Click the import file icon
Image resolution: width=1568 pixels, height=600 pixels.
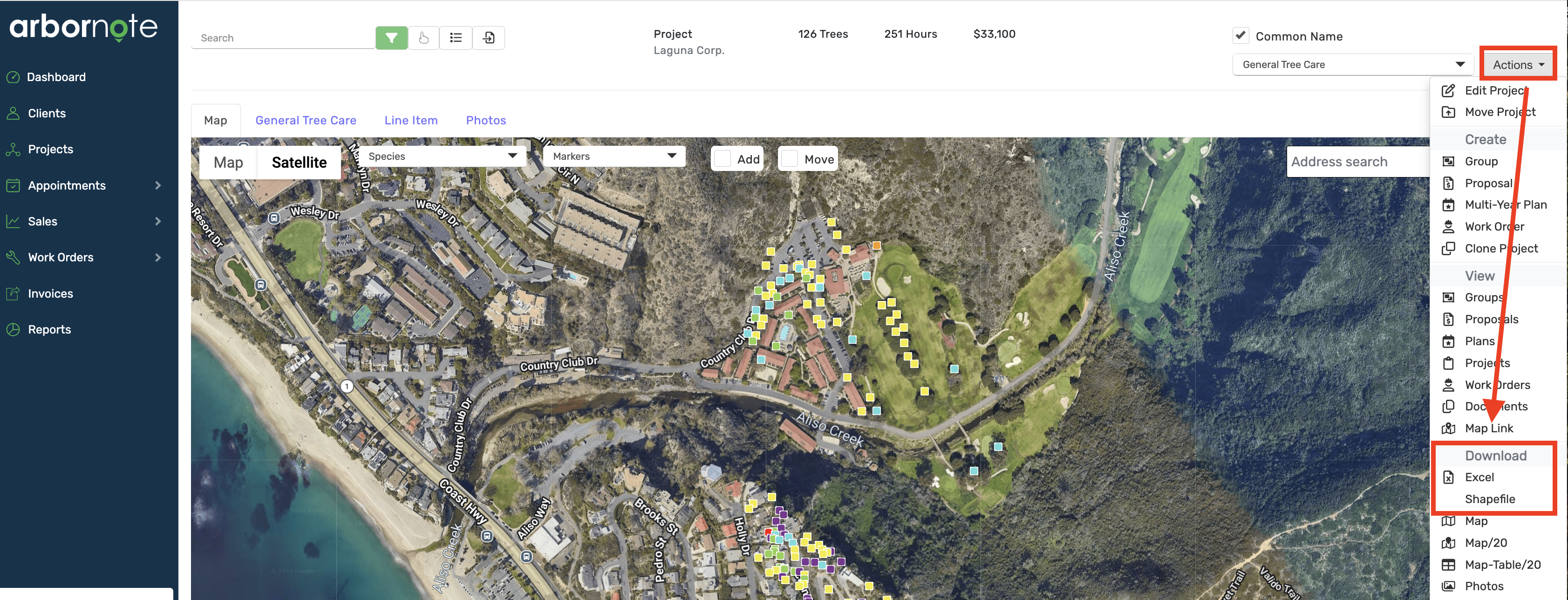coord(488,38)
